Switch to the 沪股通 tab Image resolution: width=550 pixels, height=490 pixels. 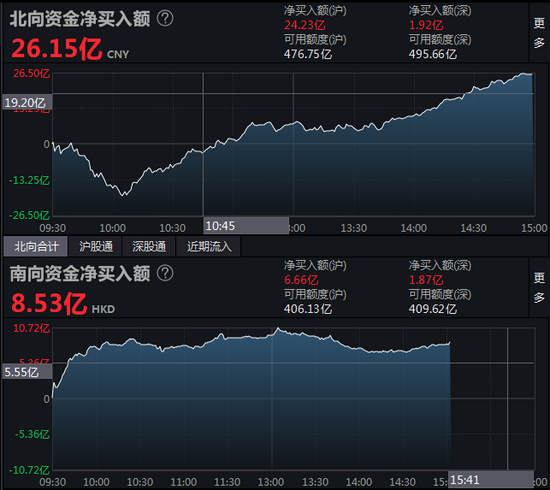(95, 246)
